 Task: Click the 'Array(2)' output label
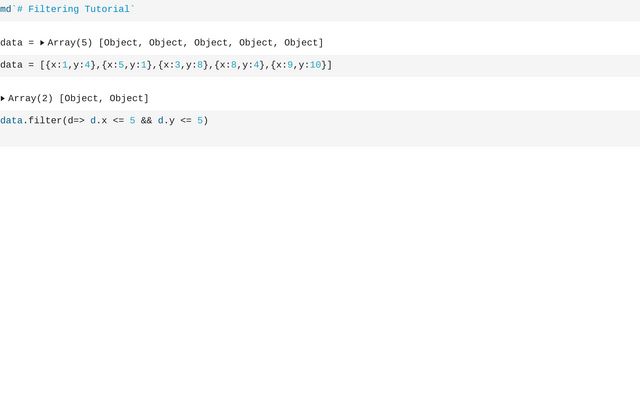(30, 99)
